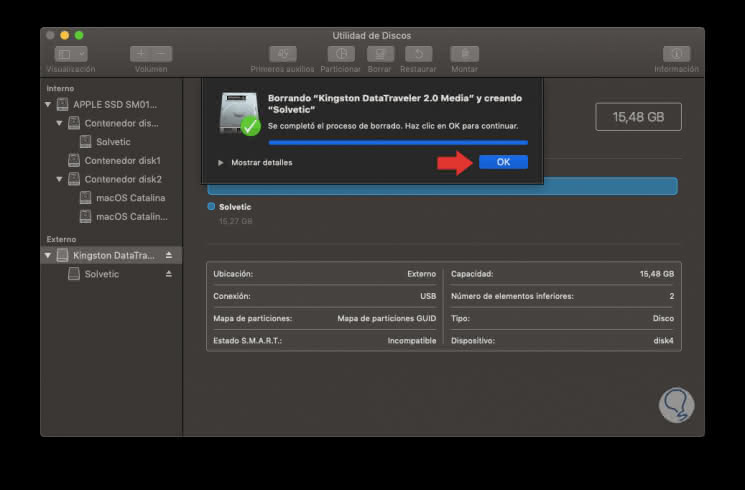
Task: Collapse Kingston DataTraveler tree node
Action: click(x=48, y=255)
